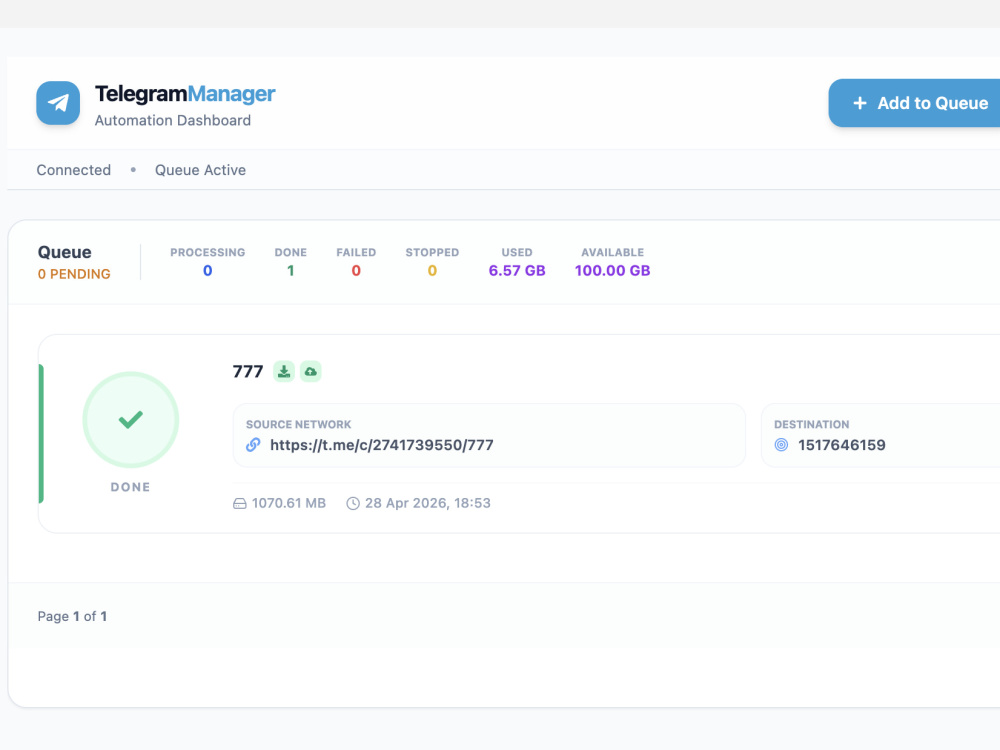The width and height of the screenshot is (1000, 750).
Task: Click the AVAILABLE 100.00 GB value
Action: [612, 270]
